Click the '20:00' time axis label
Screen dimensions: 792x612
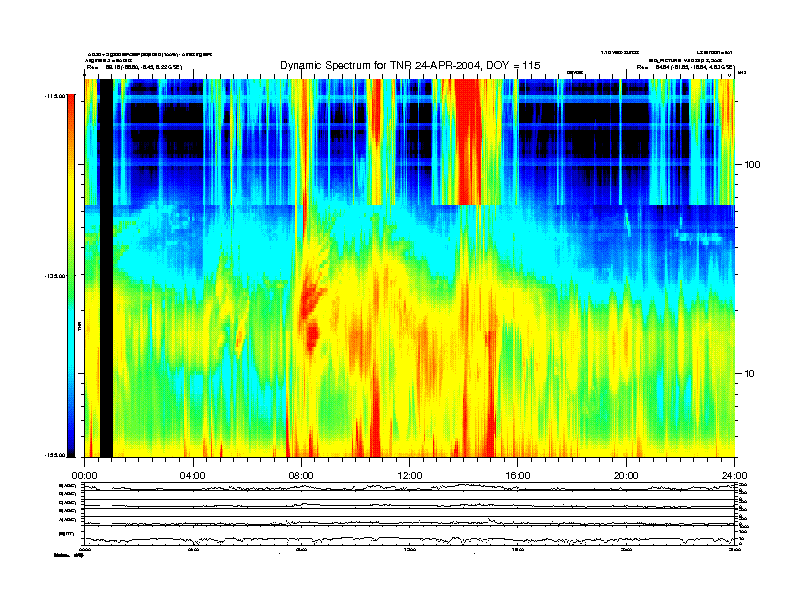626,476
